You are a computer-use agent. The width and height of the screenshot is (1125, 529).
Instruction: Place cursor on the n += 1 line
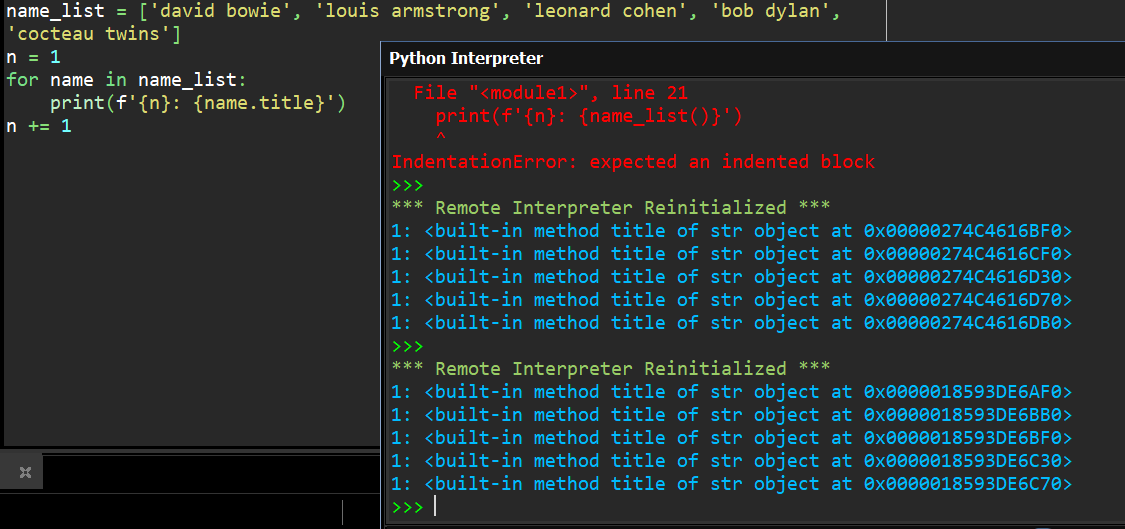click(x=38, y=126)
